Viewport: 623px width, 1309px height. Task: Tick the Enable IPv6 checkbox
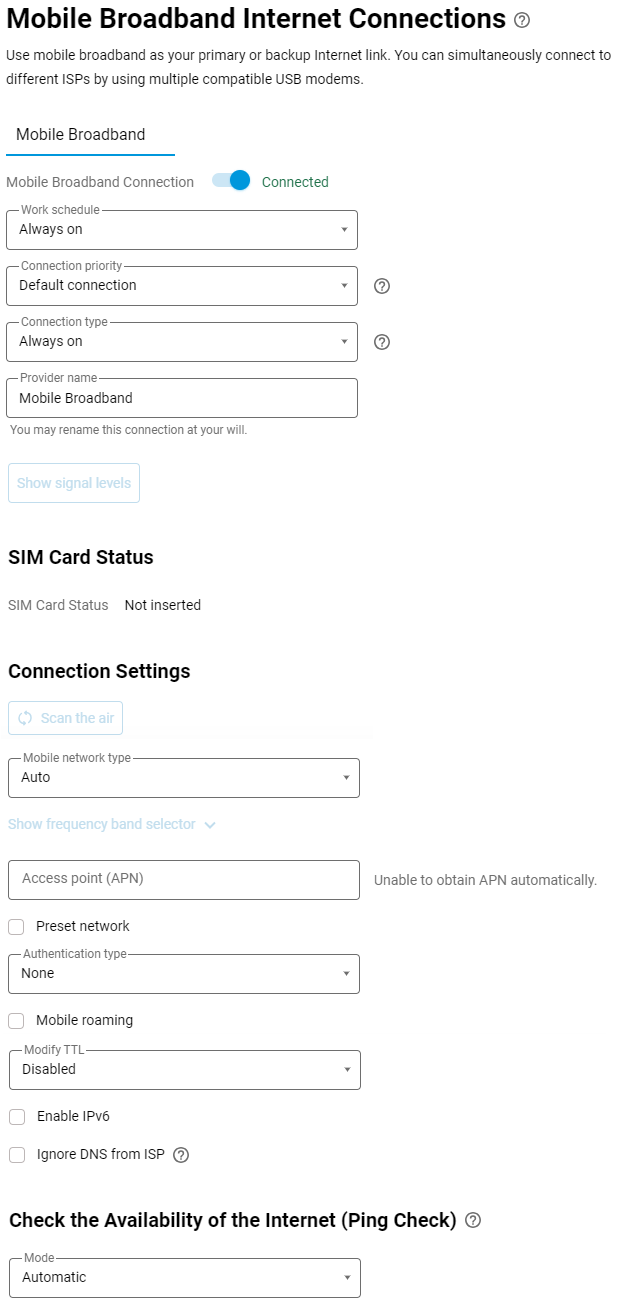coord(17,1117)
